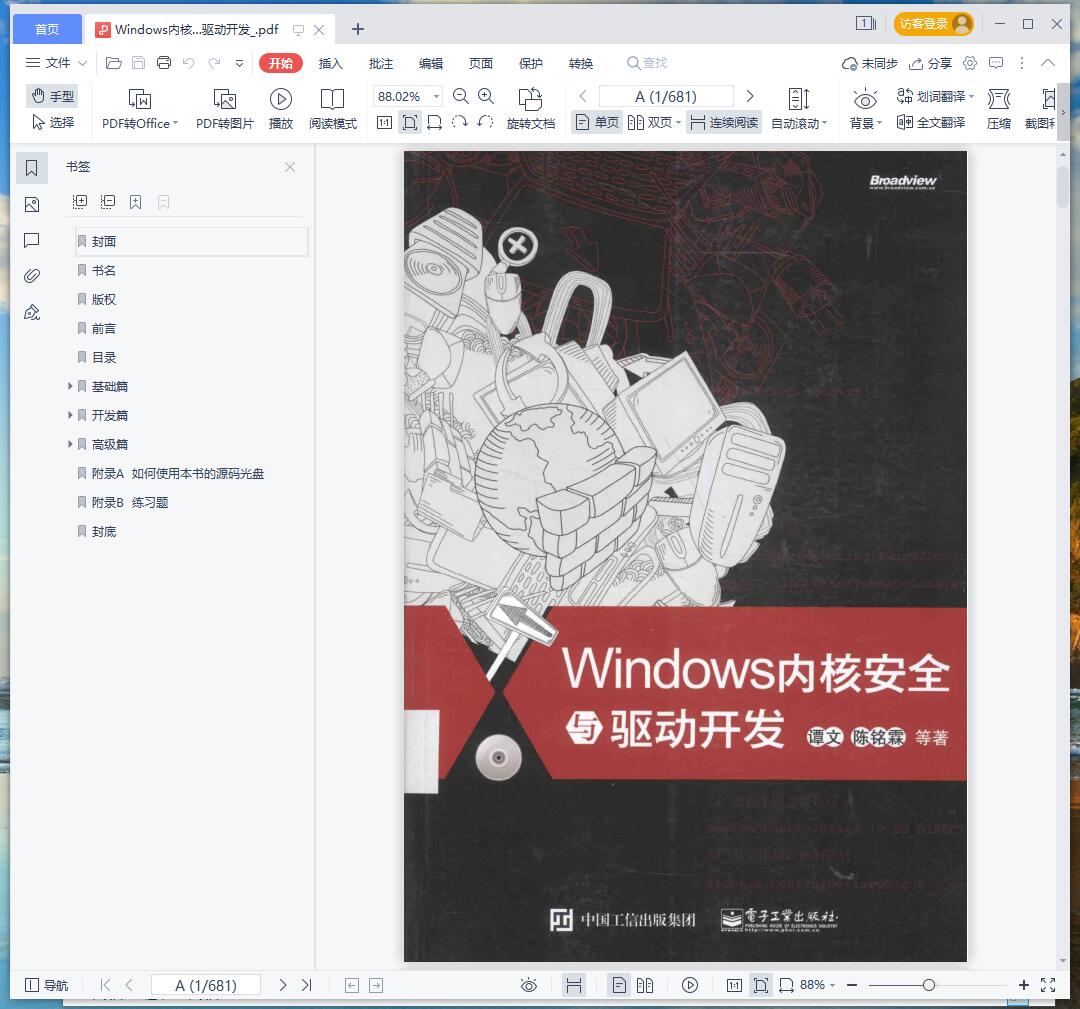Open the 编辑 ribbon tab
Viewport: 1080px width, 1009px height.
(430, 63)
